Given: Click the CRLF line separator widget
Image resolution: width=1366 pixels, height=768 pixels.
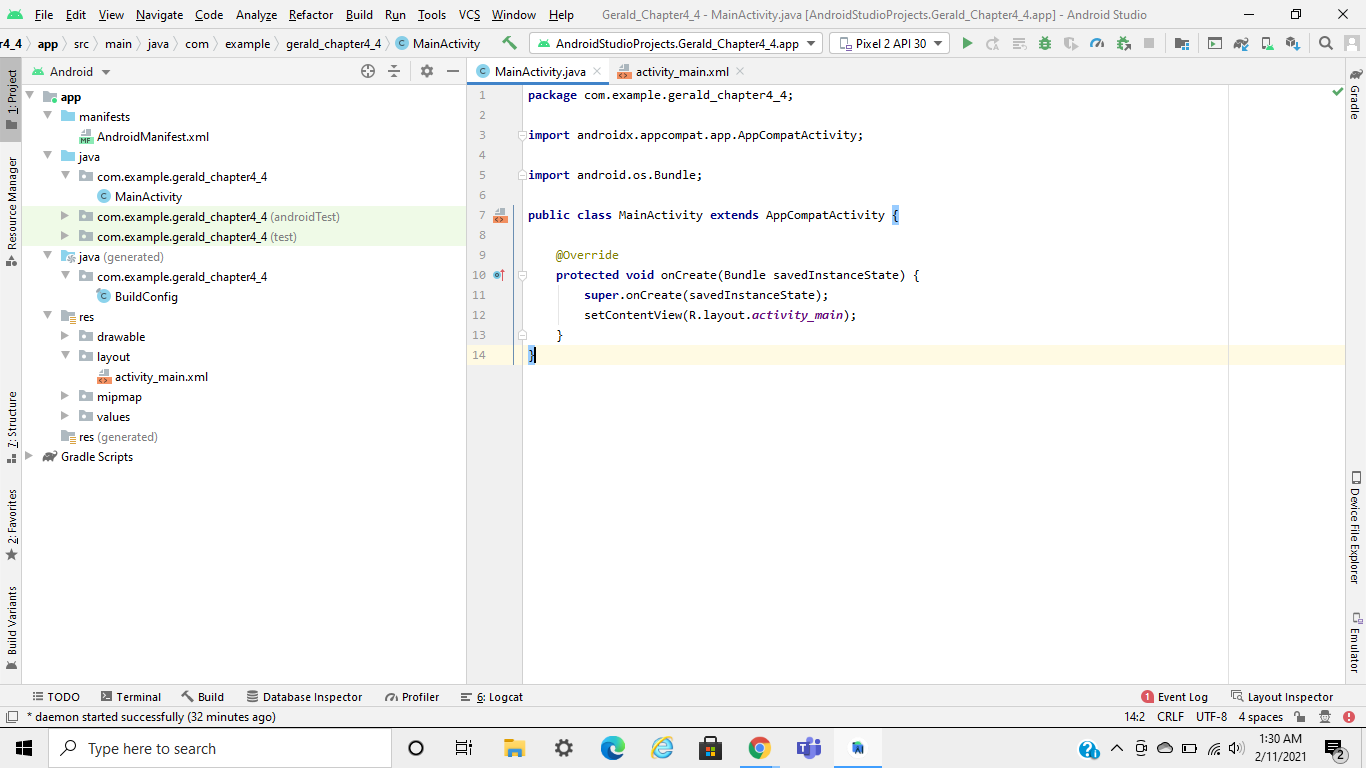Looking at the screenshot, I should point(1170,717).
